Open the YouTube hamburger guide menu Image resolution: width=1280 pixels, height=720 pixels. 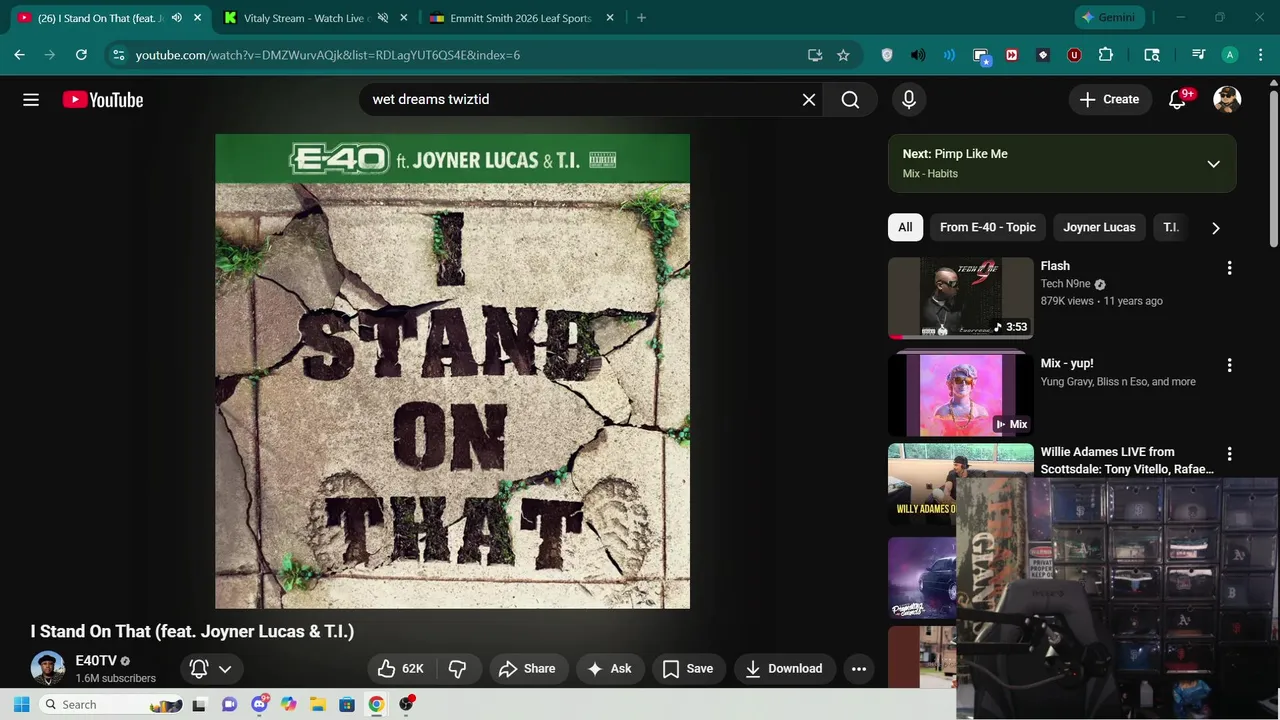31,100
